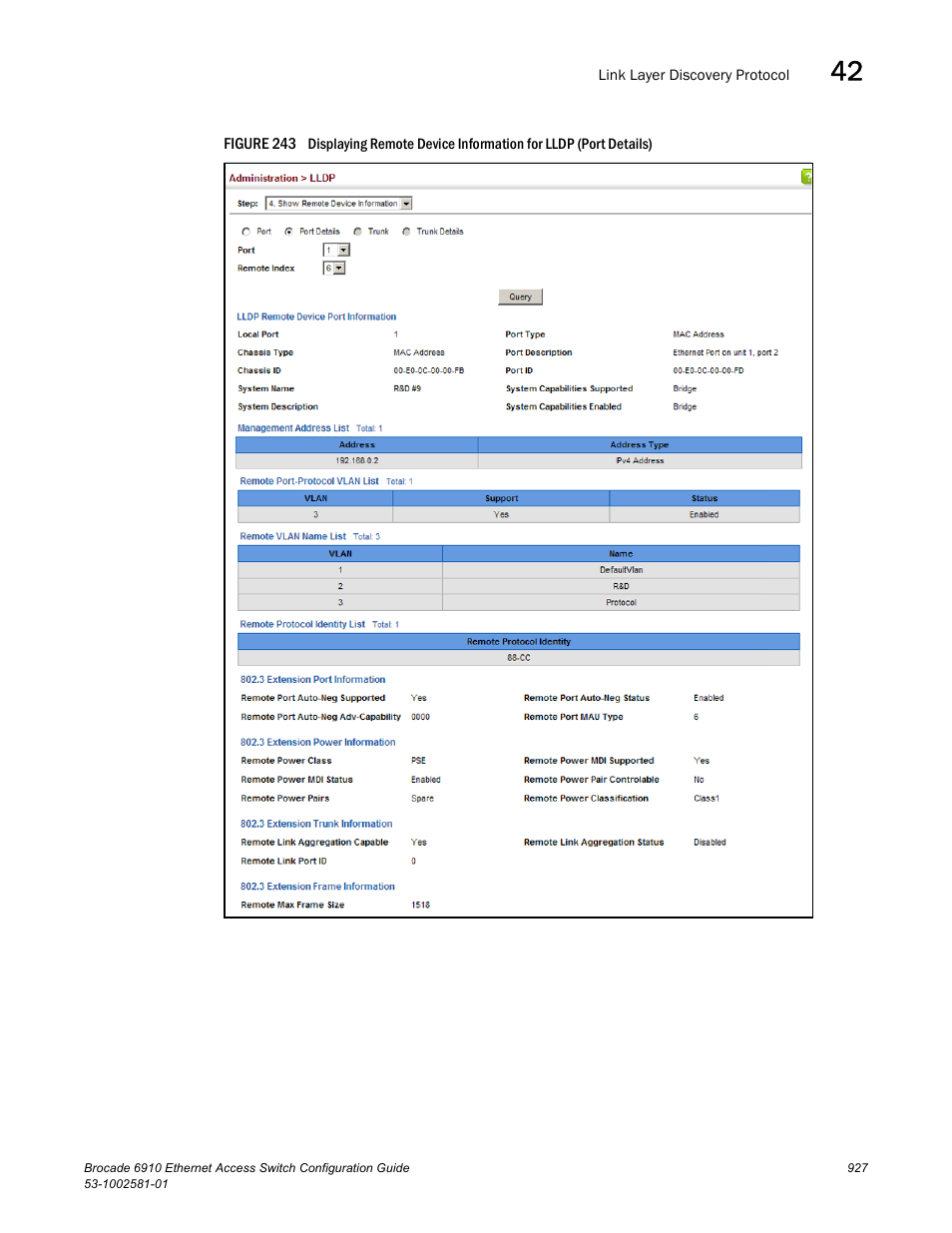Click the Address Type column header
952x1233 pixels.
(x=639, y=445)
